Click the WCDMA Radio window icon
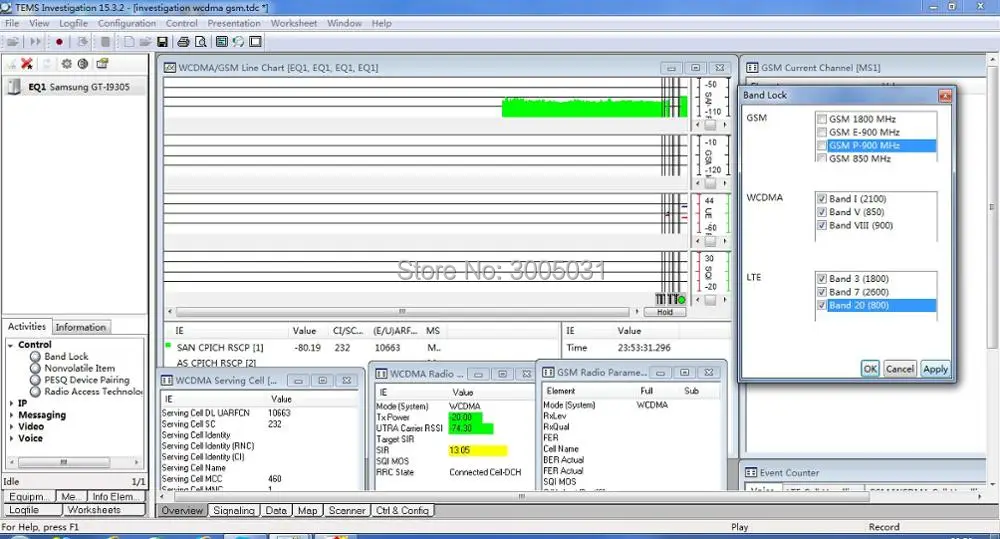1000x539 pixels. coord(381,374)
